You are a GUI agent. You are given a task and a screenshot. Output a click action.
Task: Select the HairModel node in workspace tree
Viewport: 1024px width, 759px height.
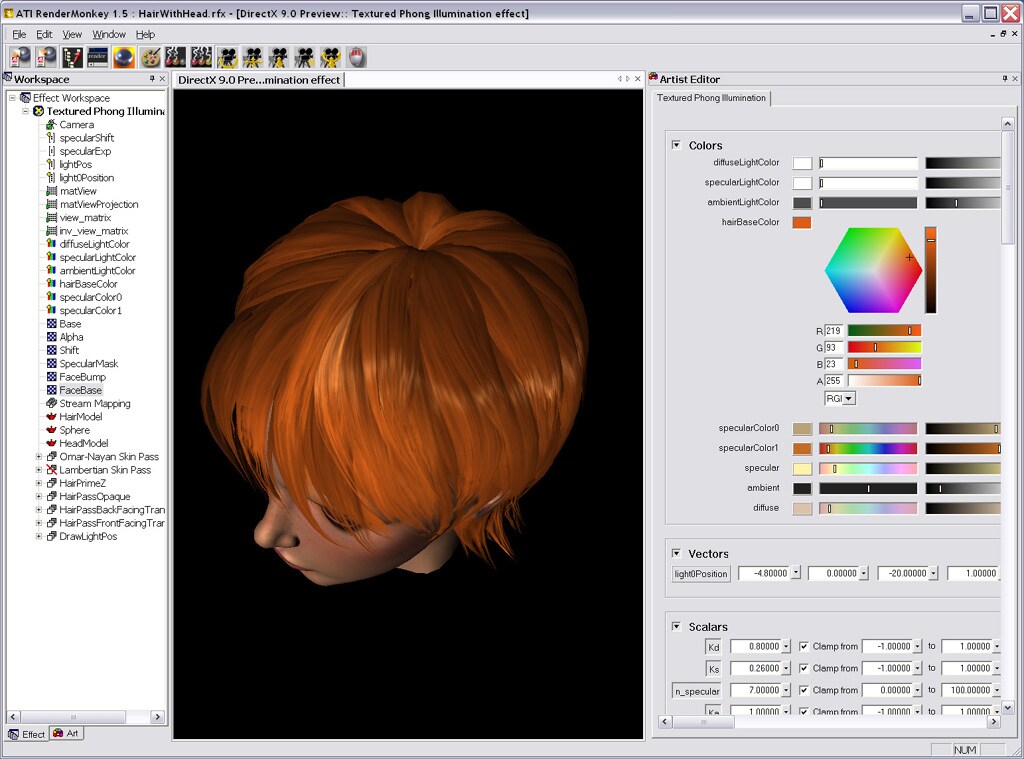coord(80,417)
